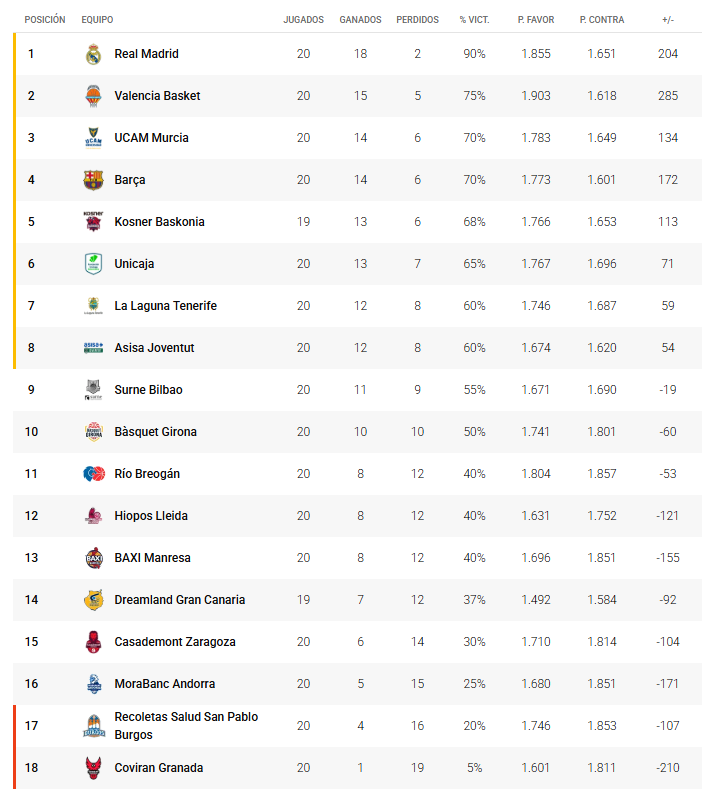Click the Real Madrid team logo
The height and width of the screenshot is (789, 702).
point(93,54)
